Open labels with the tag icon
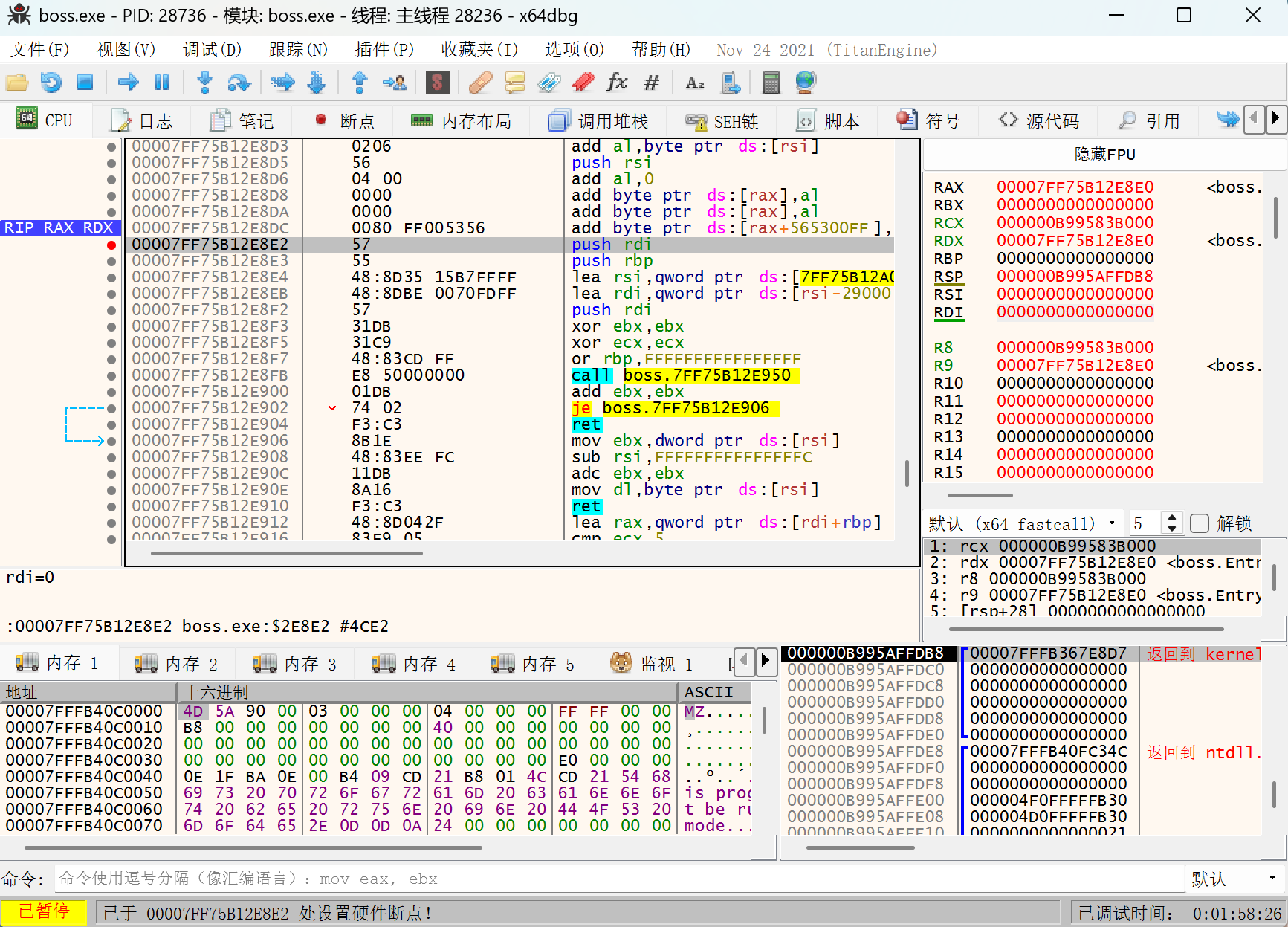The width and height of the screenshot is (1288, 927). pyautogui.click(x=548, y=83)
